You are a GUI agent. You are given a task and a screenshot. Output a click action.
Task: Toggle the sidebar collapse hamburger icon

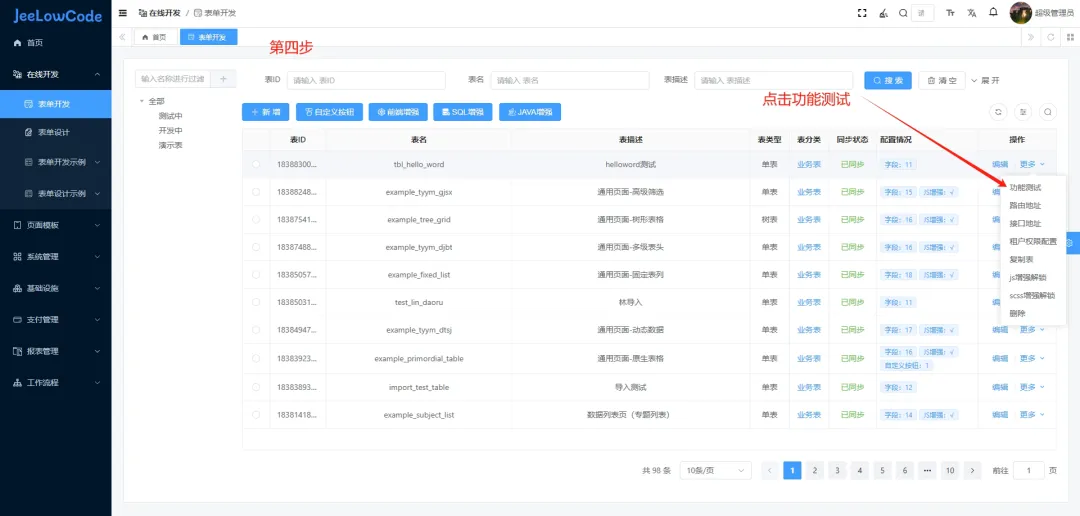[x=123, y=13]
